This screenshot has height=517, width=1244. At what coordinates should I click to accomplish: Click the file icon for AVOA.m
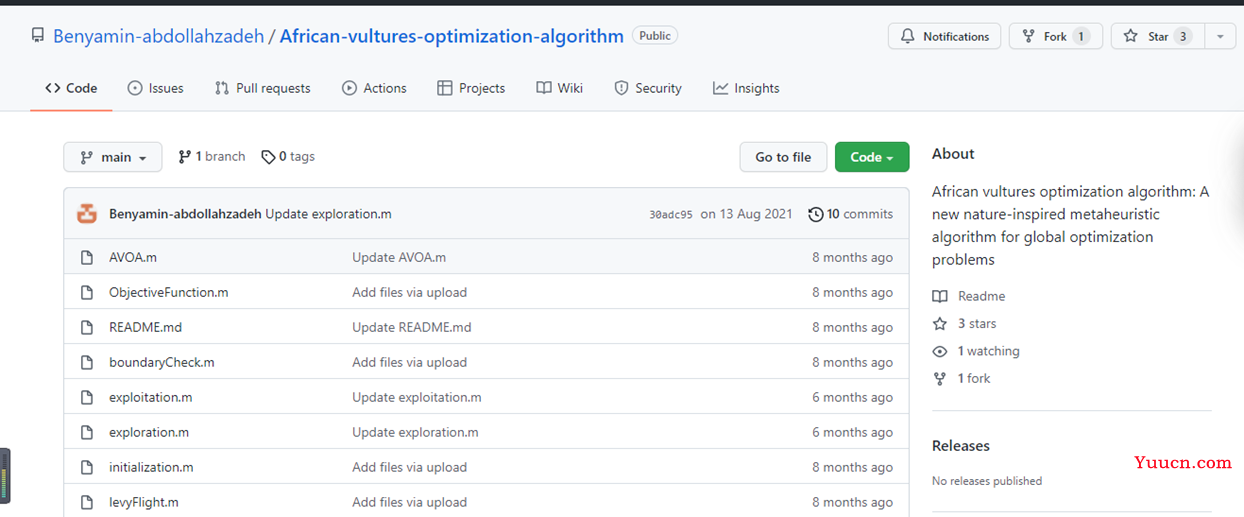pos(87,258)
